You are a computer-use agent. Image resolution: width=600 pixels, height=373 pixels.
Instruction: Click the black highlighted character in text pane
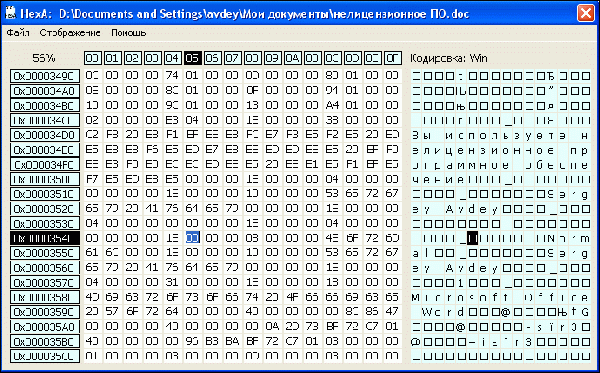coord(473,238)
